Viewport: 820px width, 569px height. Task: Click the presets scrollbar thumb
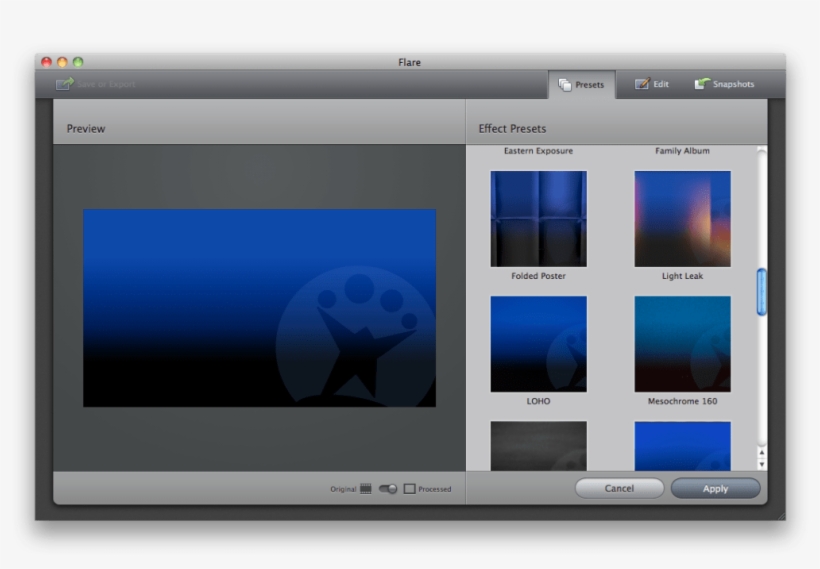click(x=761, y=292)
